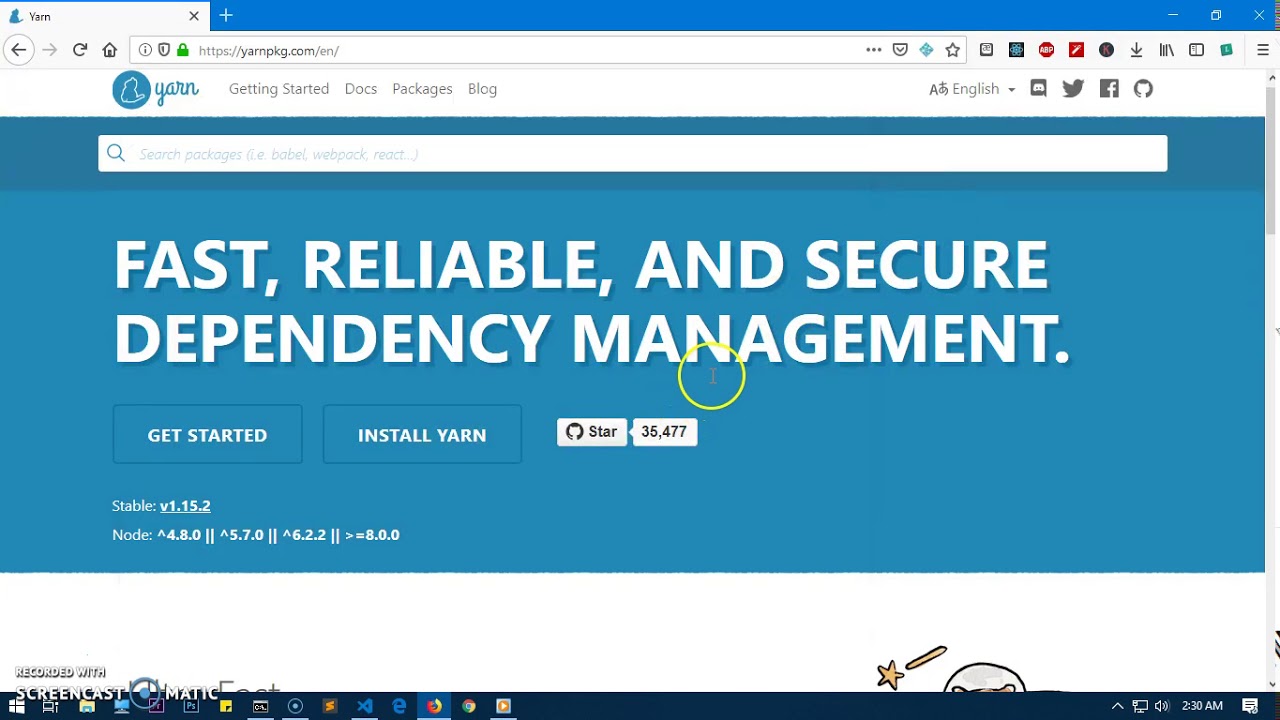This screenshot has width=1280, height=720.
Task: Click the dark round K extension icon
Action: (1106, 50)
